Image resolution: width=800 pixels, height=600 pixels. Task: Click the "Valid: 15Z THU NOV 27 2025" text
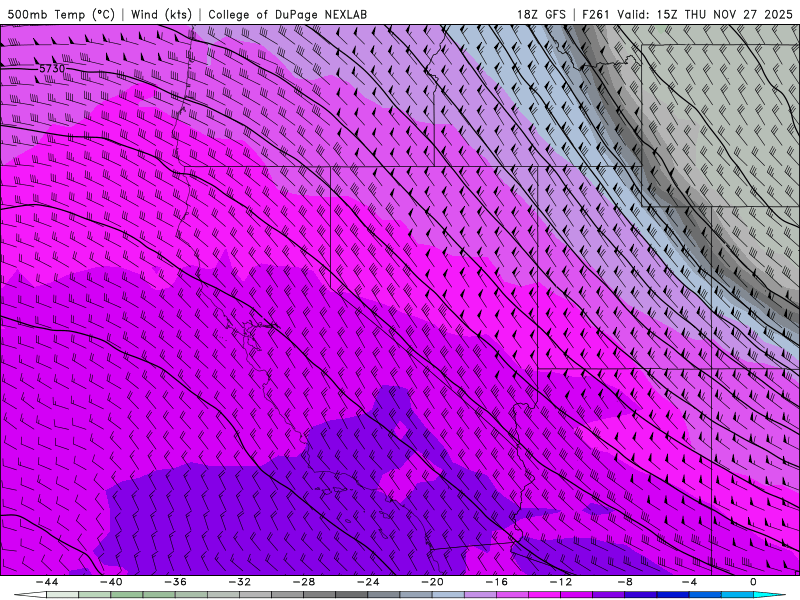pyautogui.click(x=705, y=14)
